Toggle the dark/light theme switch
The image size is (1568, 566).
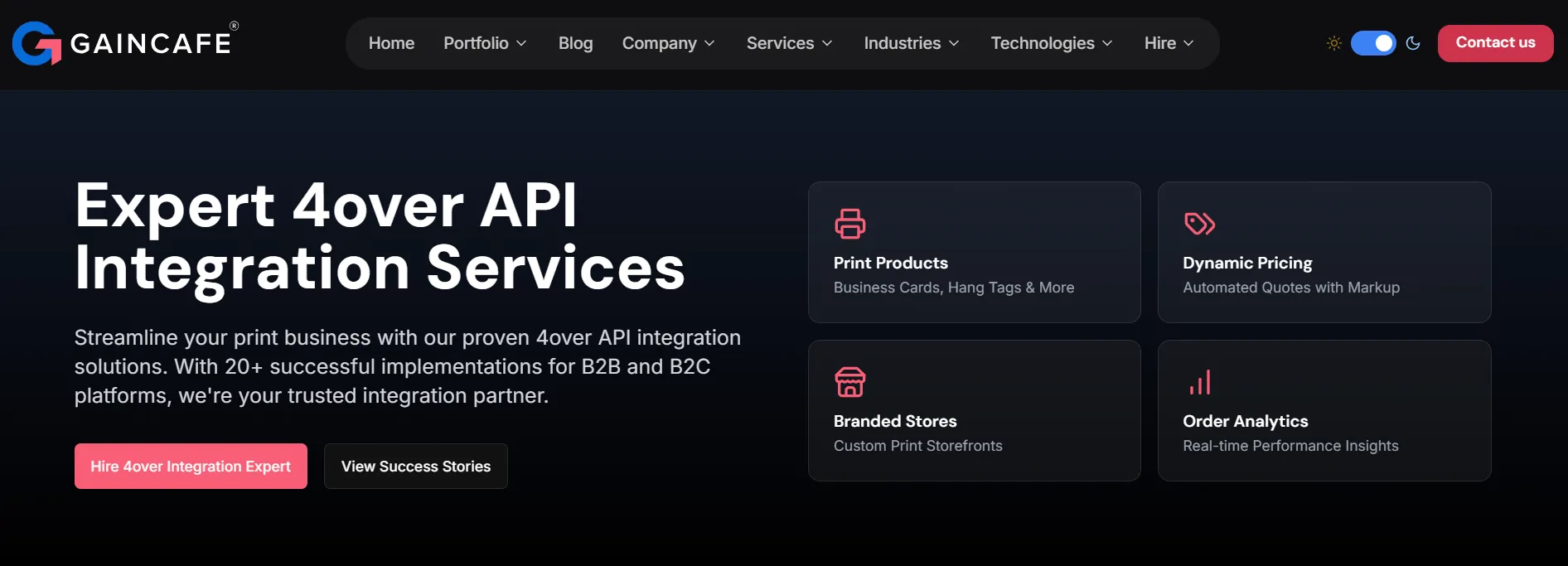(1373, 43)
